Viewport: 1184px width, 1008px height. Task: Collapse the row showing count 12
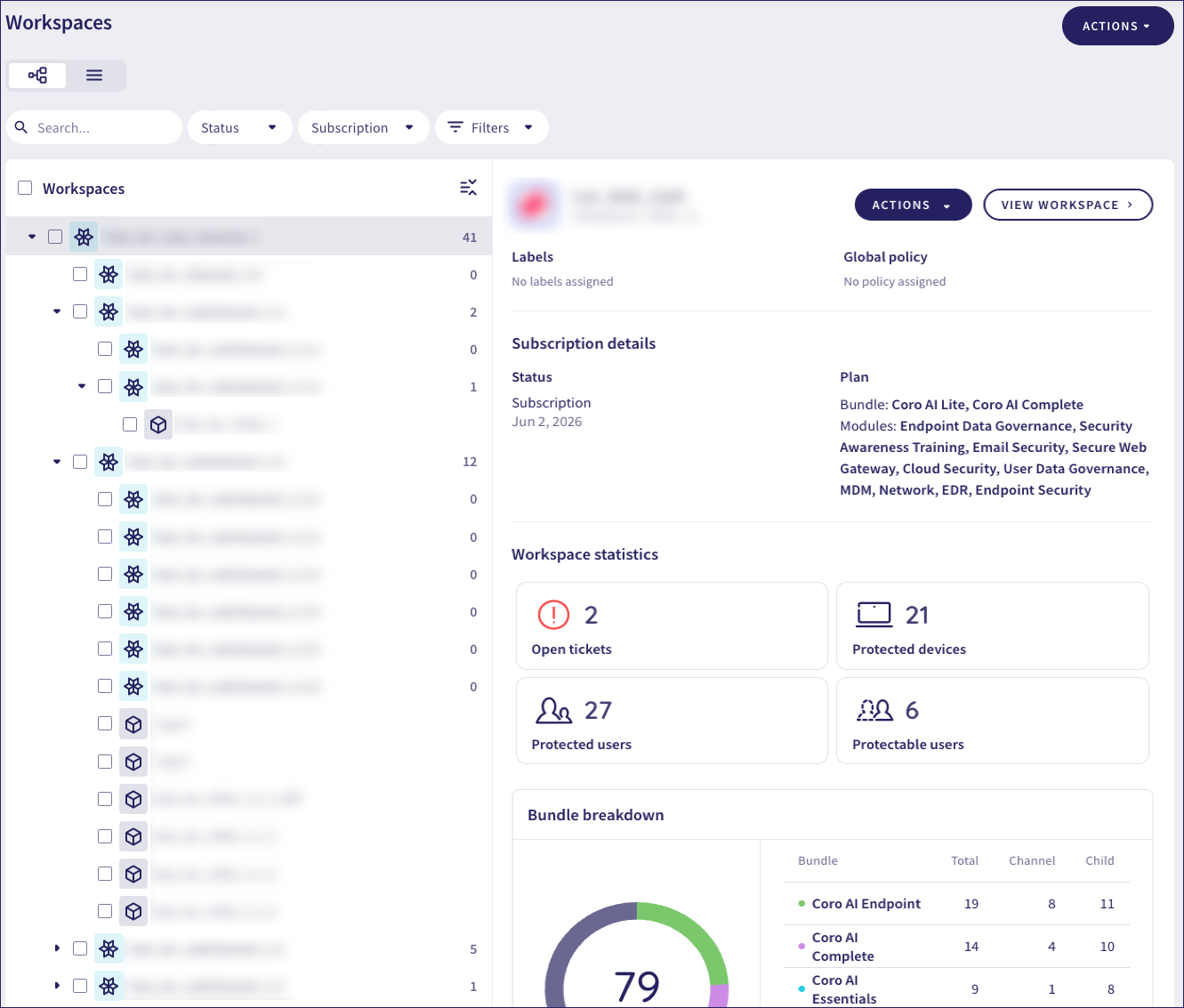click(x=57, y=462)
